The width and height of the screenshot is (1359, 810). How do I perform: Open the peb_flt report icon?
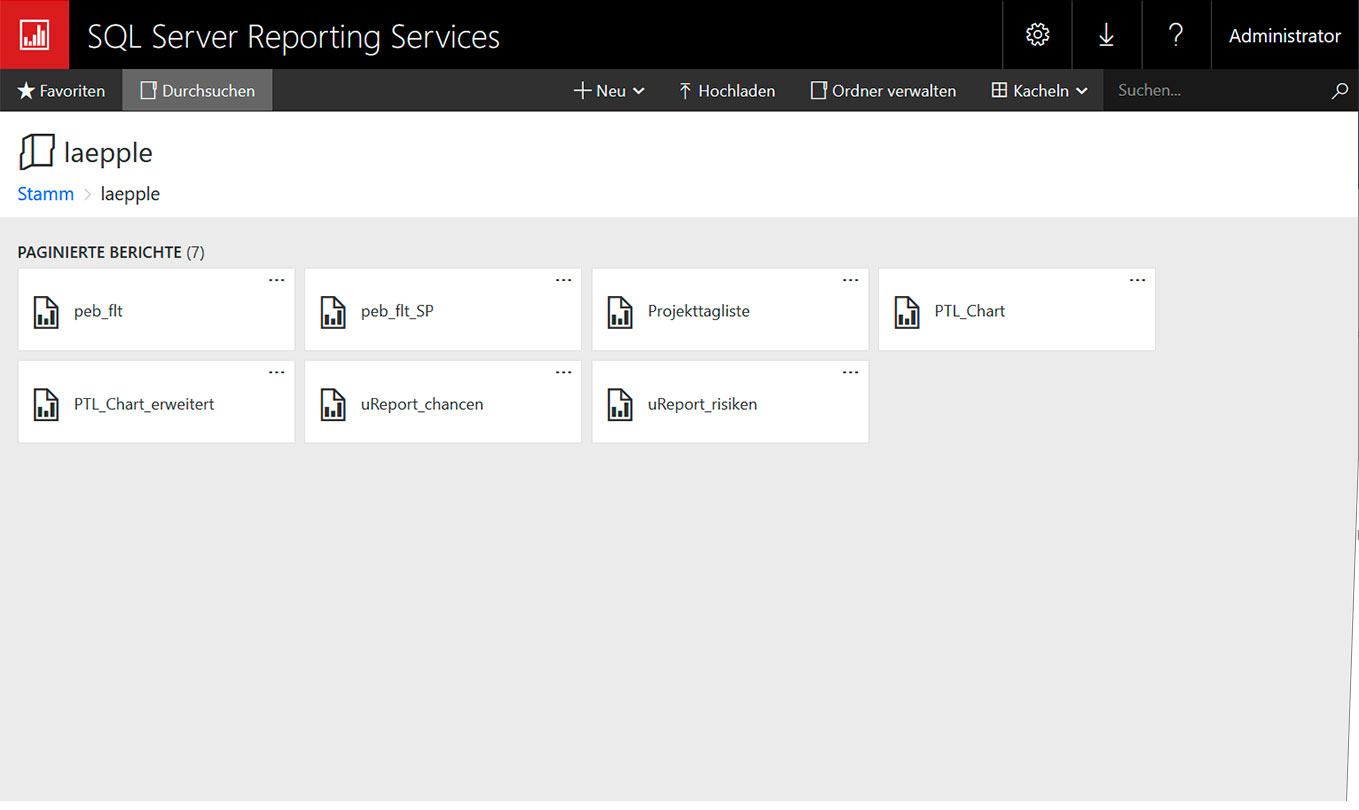tap(46, 312)
